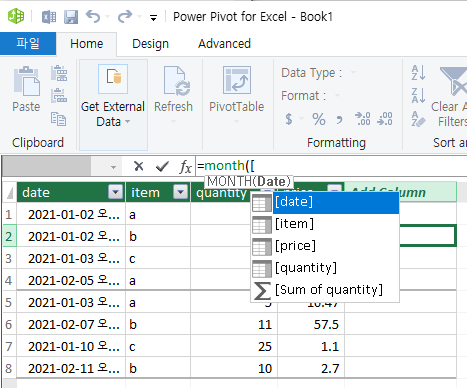Image resolution: width=467 pixels, height=388 pixels.
Task: Switch to Excel workbook icon
Action: click(49, 17)
